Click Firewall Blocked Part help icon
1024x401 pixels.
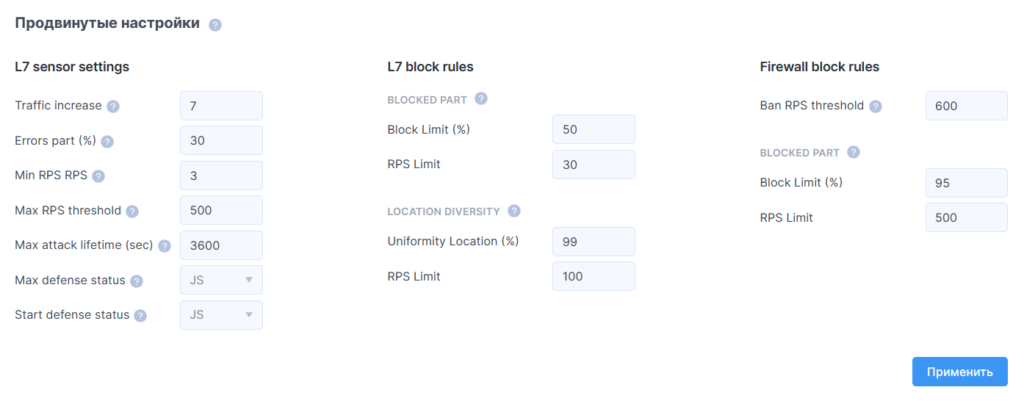coord(853,152)
